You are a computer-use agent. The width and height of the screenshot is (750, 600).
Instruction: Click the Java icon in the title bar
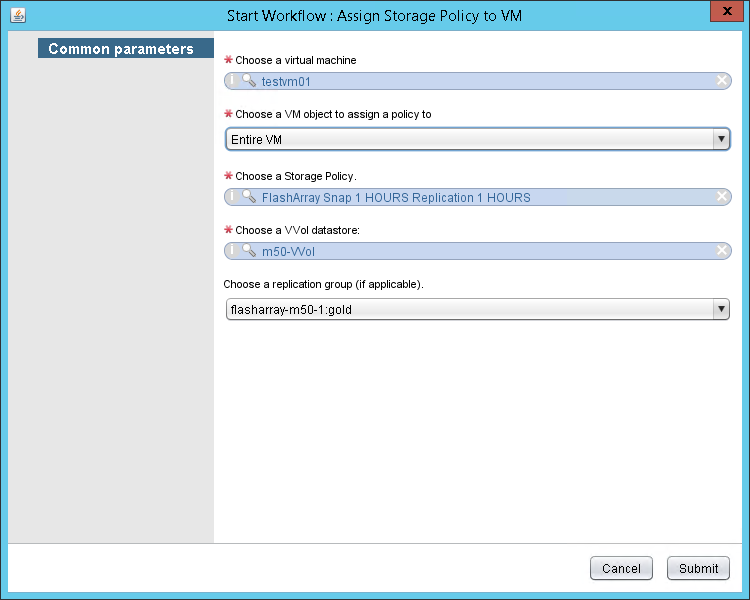tap(18, 15)
